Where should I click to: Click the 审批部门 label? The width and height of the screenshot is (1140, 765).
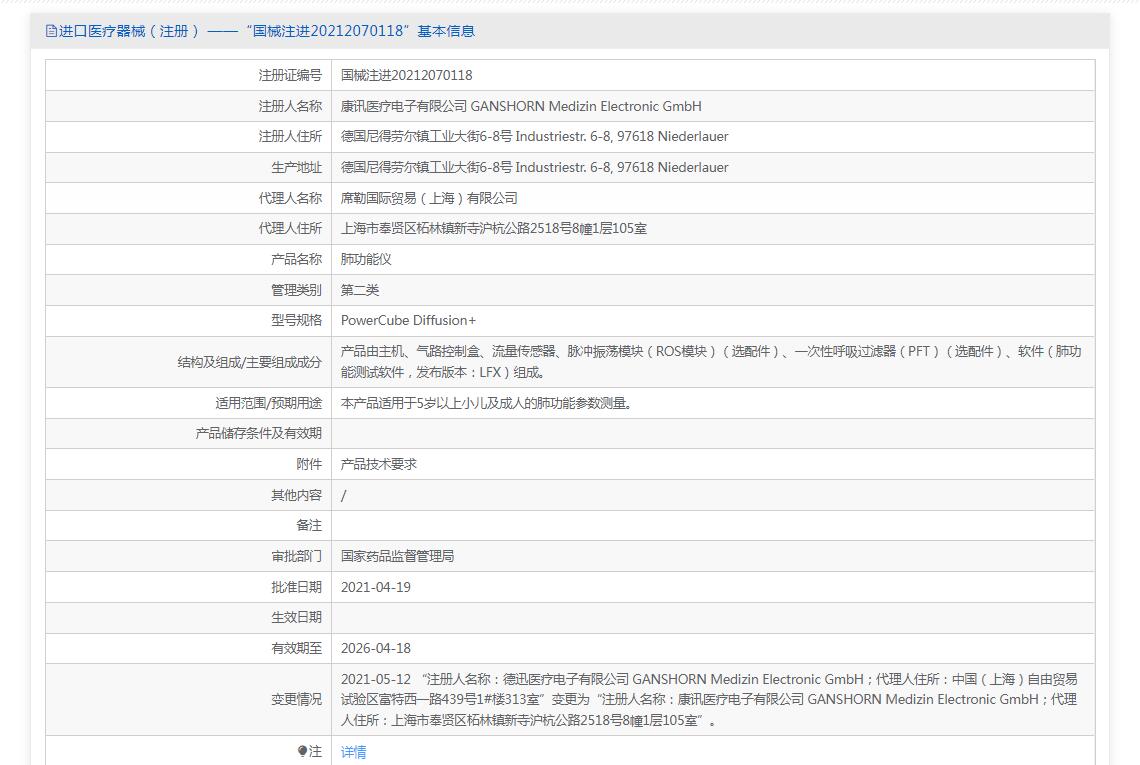(297, 556)
